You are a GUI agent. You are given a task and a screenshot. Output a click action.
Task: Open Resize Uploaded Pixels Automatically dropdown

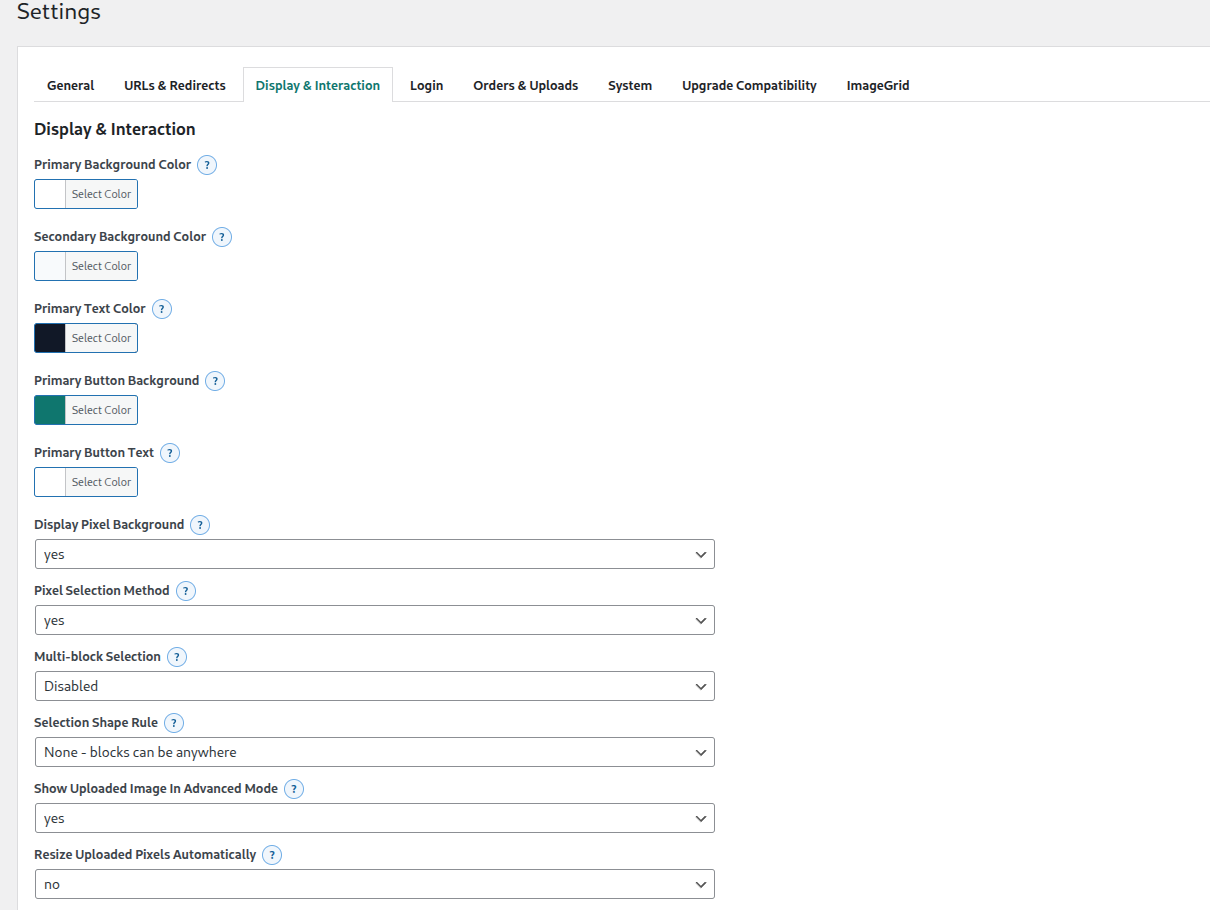click(x=374, y=884)
